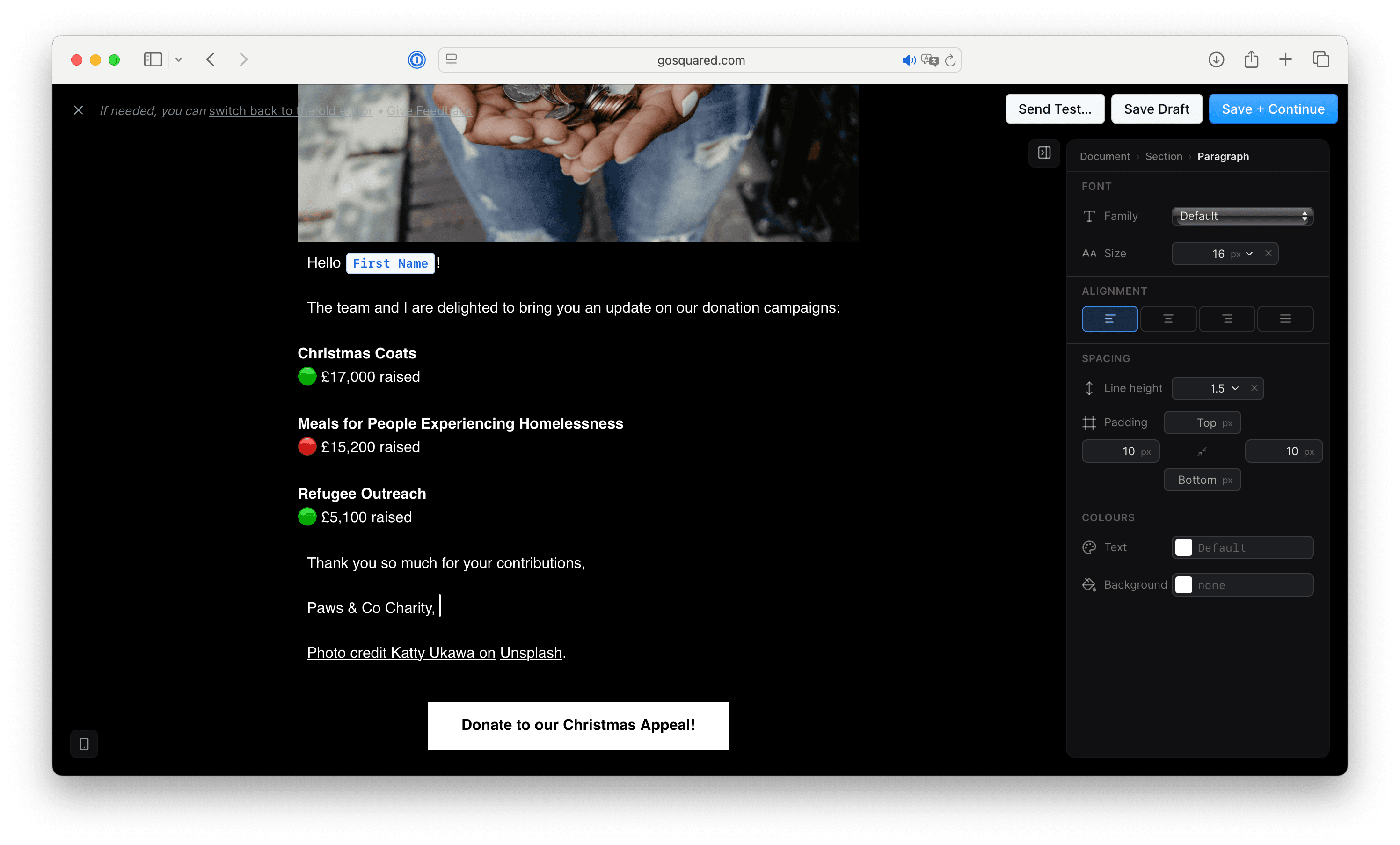This screenshot has height=845, width=1400.
Task: Set paragraph alignment to justify
Action: tap(1285, 319)
